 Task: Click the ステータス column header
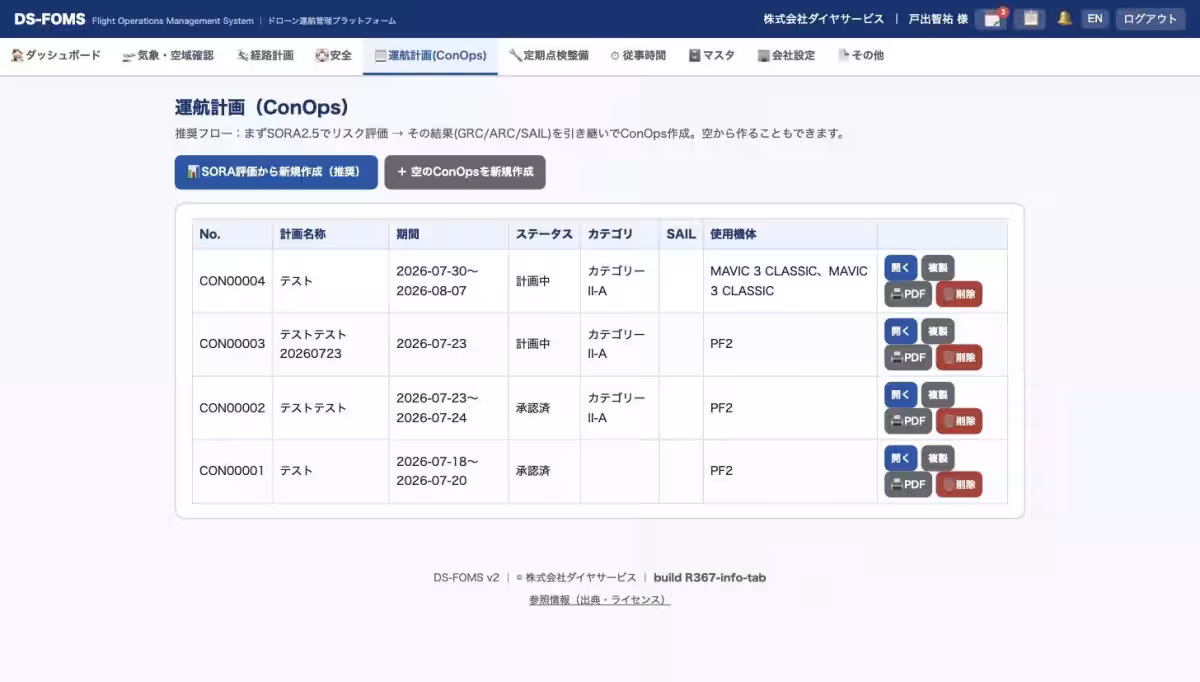pyautogui.click(x=544, y=234)
